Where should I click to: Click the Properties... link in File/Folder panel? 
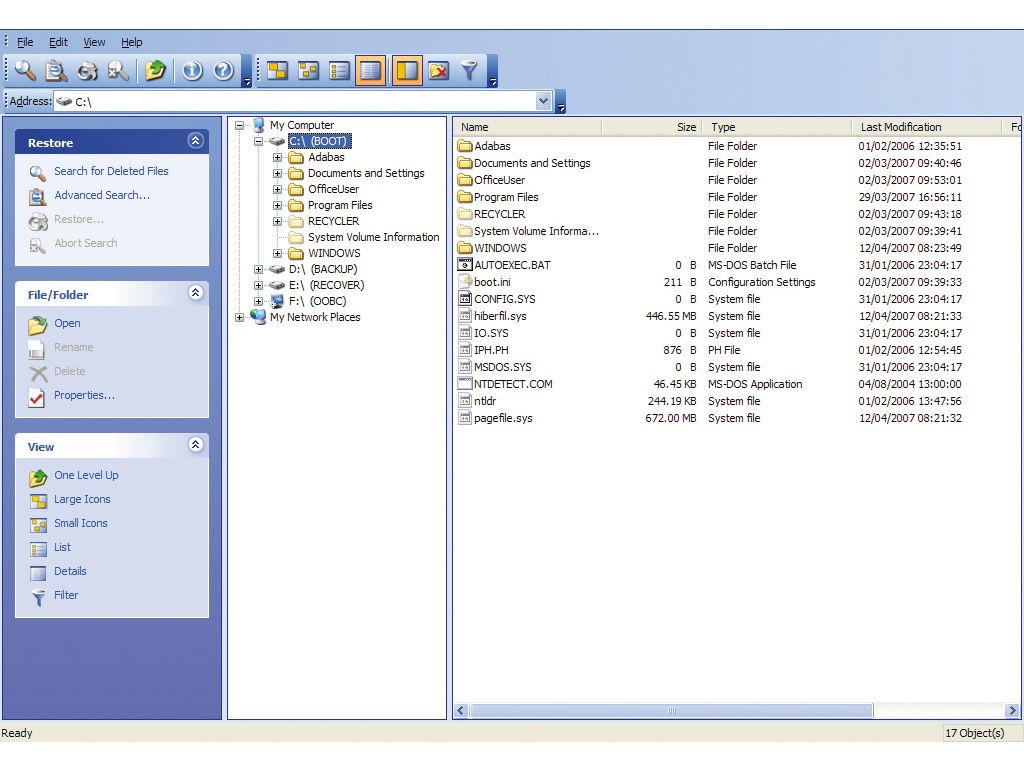[x=84, y=395]
